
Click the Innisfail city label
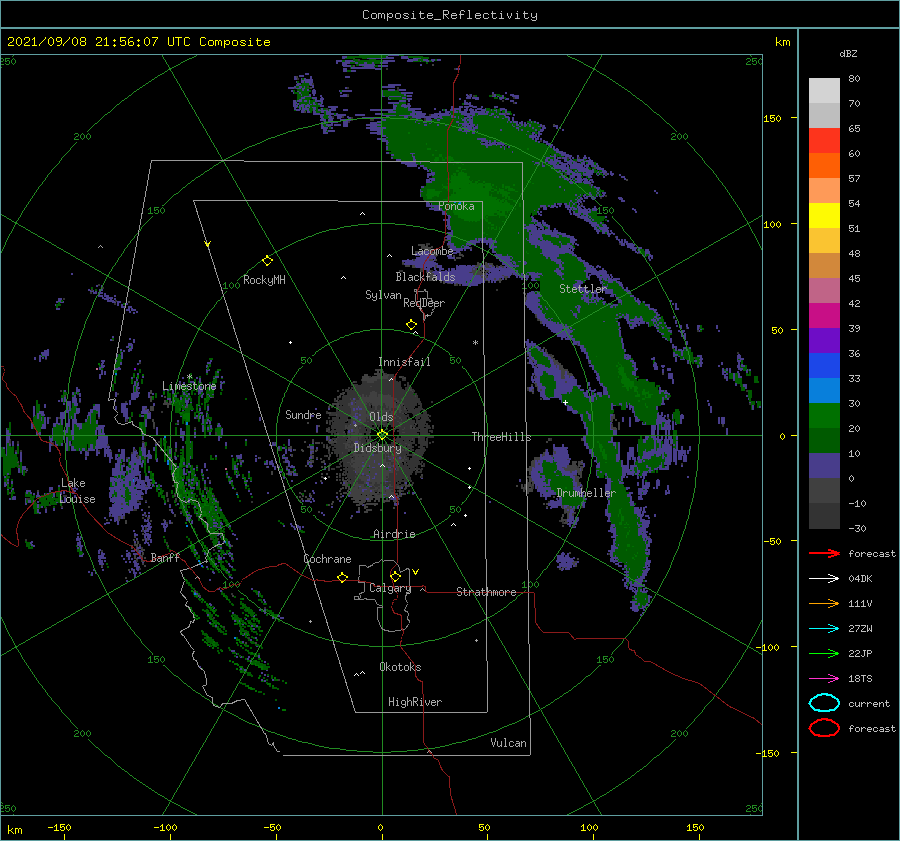coord(404,362)
